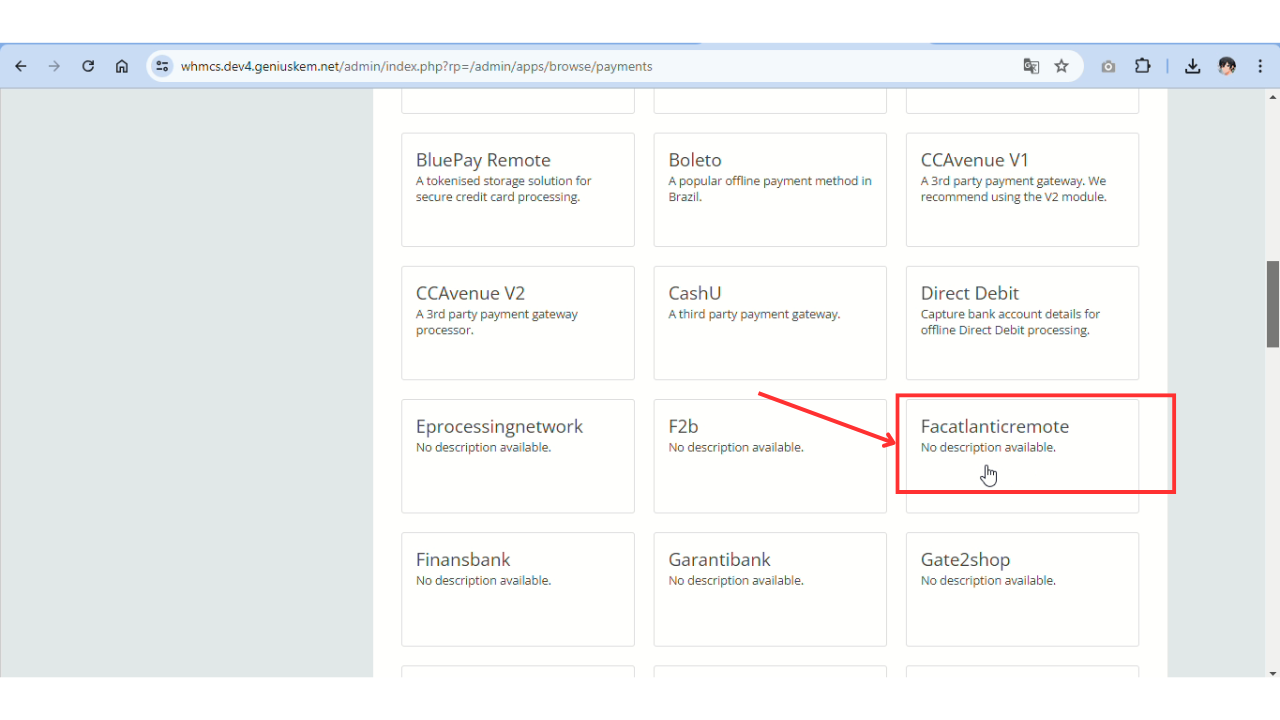Click the camera screenshot icon
Viewport: 1280px width, 720px height.
point(1108,66)
